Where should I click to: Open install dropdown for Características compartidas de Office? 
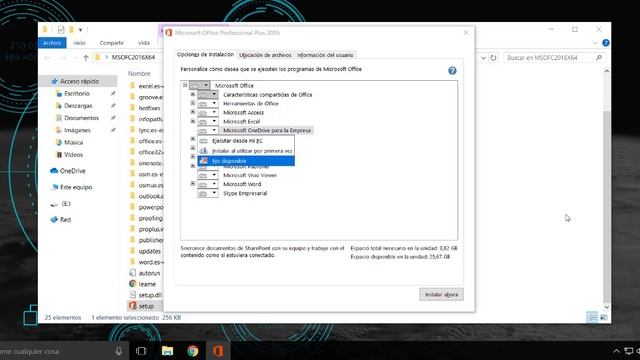point(208,95)
